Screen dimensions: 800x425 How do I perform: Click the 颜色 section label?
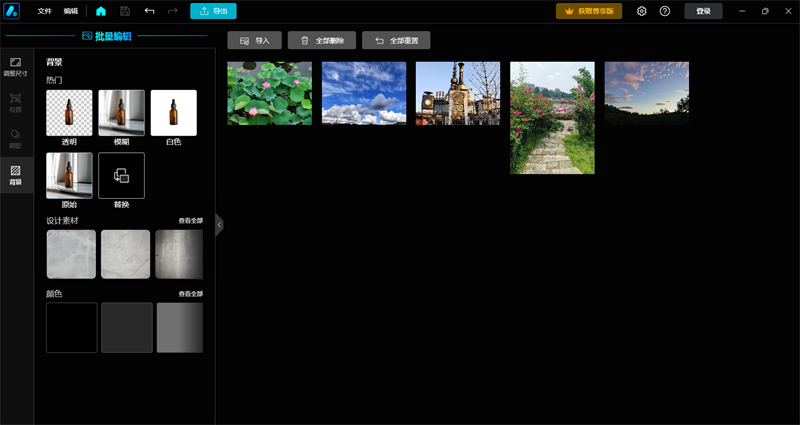pos(54,294)
